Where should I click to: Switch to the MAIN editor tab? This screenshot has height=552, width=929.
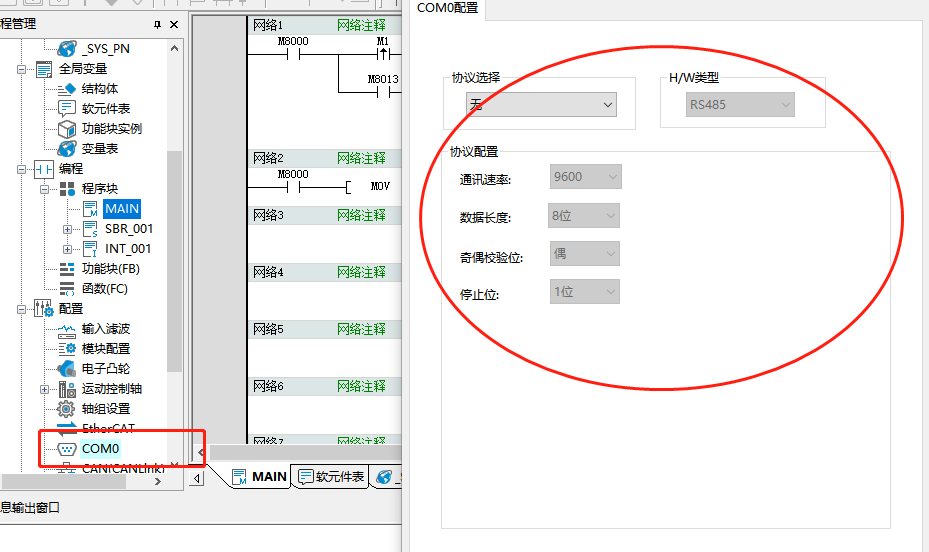coord(260,477)
